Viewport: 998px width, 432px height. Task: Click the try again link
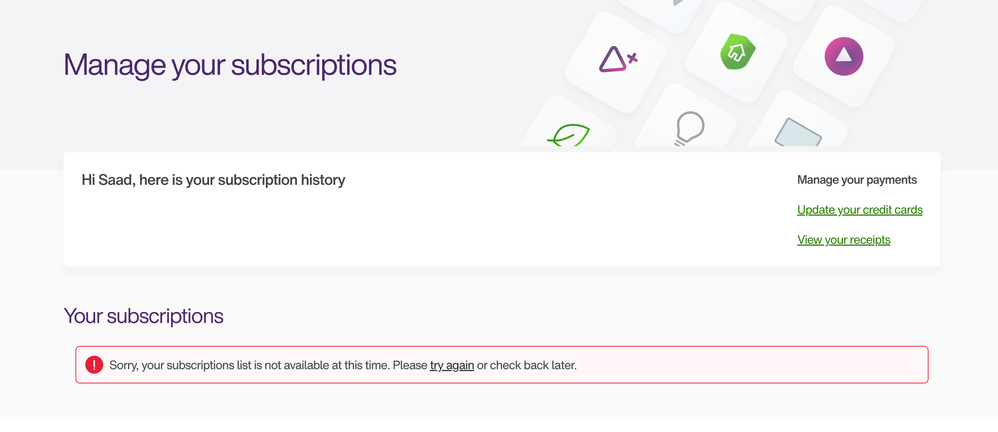[x=452, y=365]
